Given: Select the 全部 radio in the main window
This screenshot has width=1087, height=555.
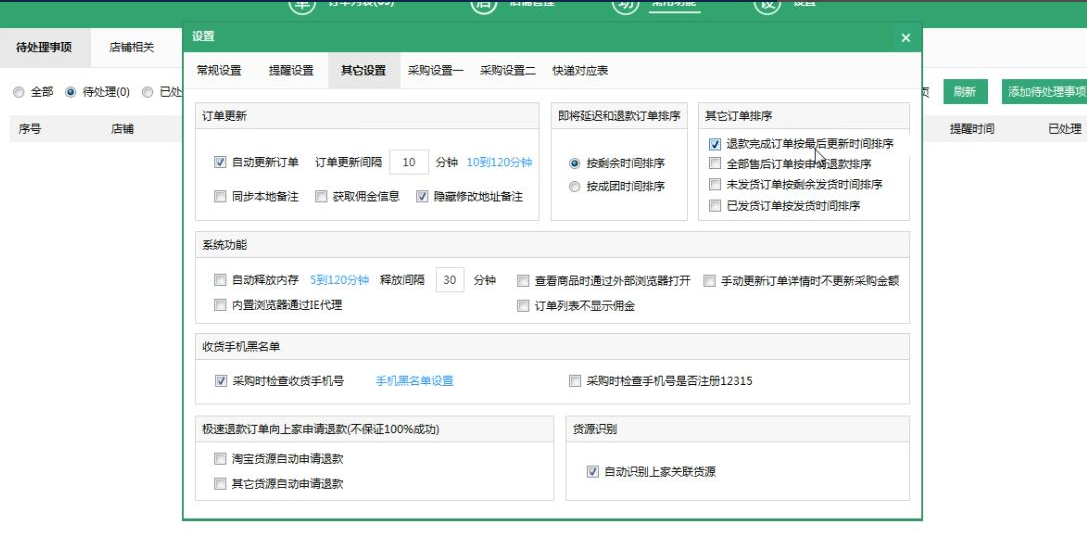Looking at the screenshot, I should [x=19, y=92].
